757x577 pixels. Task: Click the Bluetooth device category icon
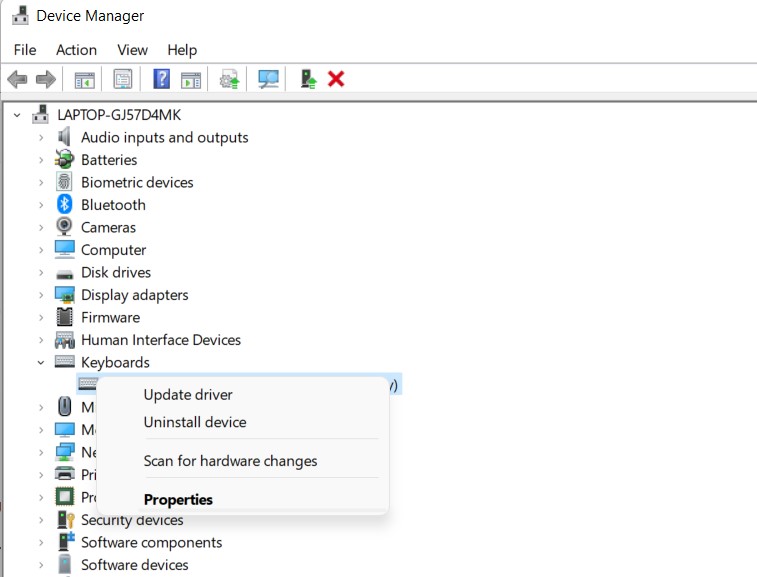[65, 204]
